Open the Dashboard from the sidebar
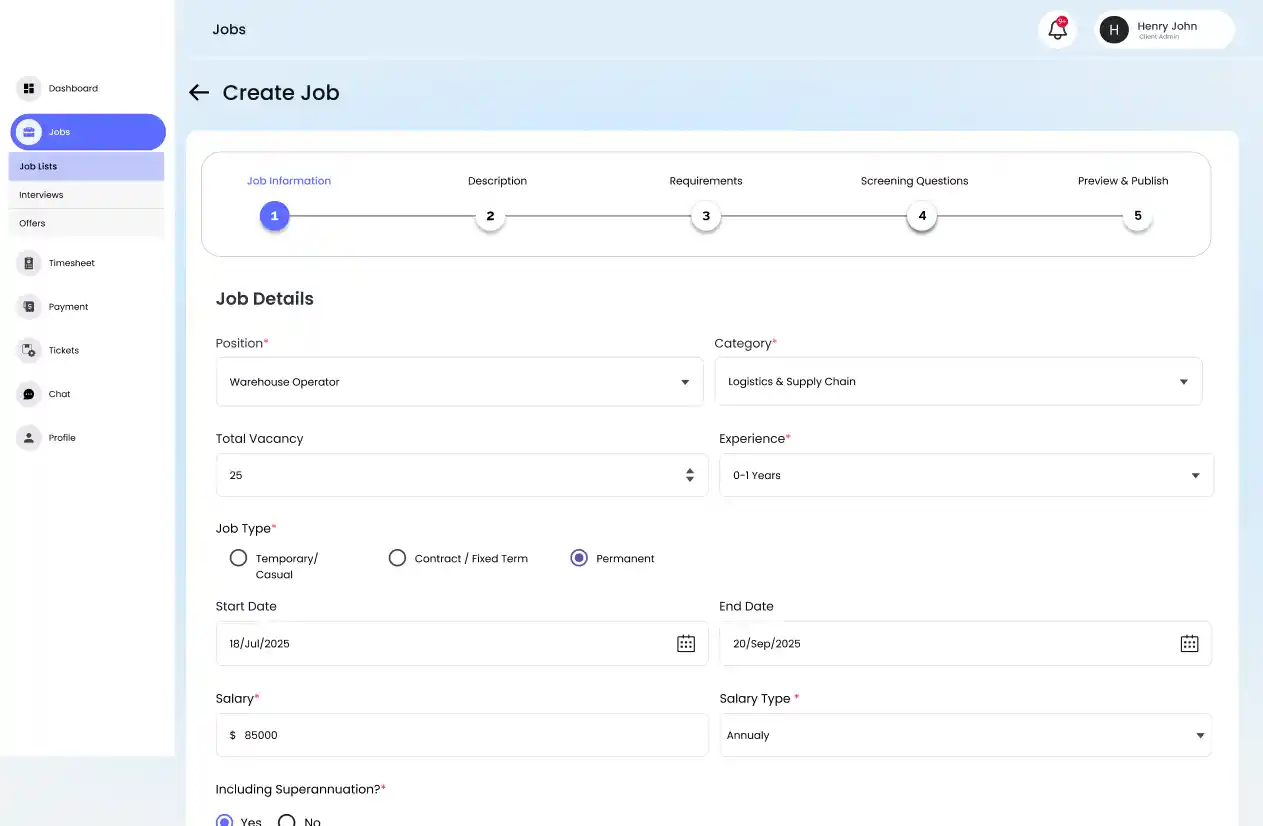Screen dimensions: 1263x826 point(72,88)
